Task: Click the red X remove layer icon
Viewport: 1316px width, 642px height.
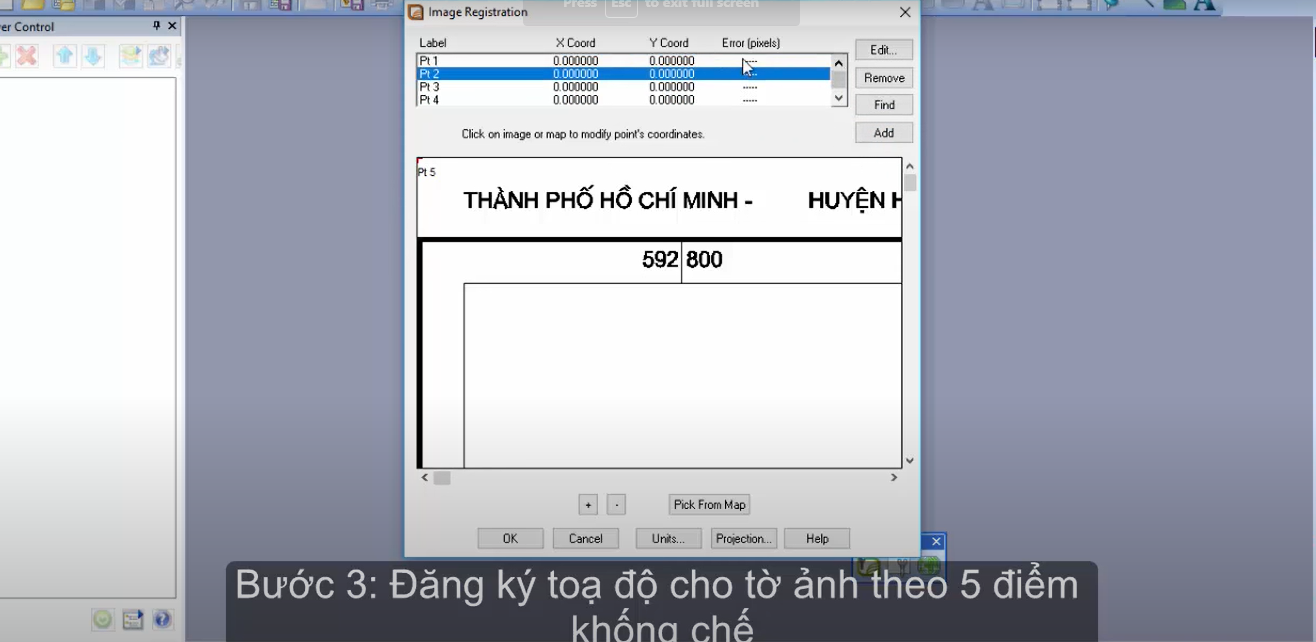Action: [26, 56]
